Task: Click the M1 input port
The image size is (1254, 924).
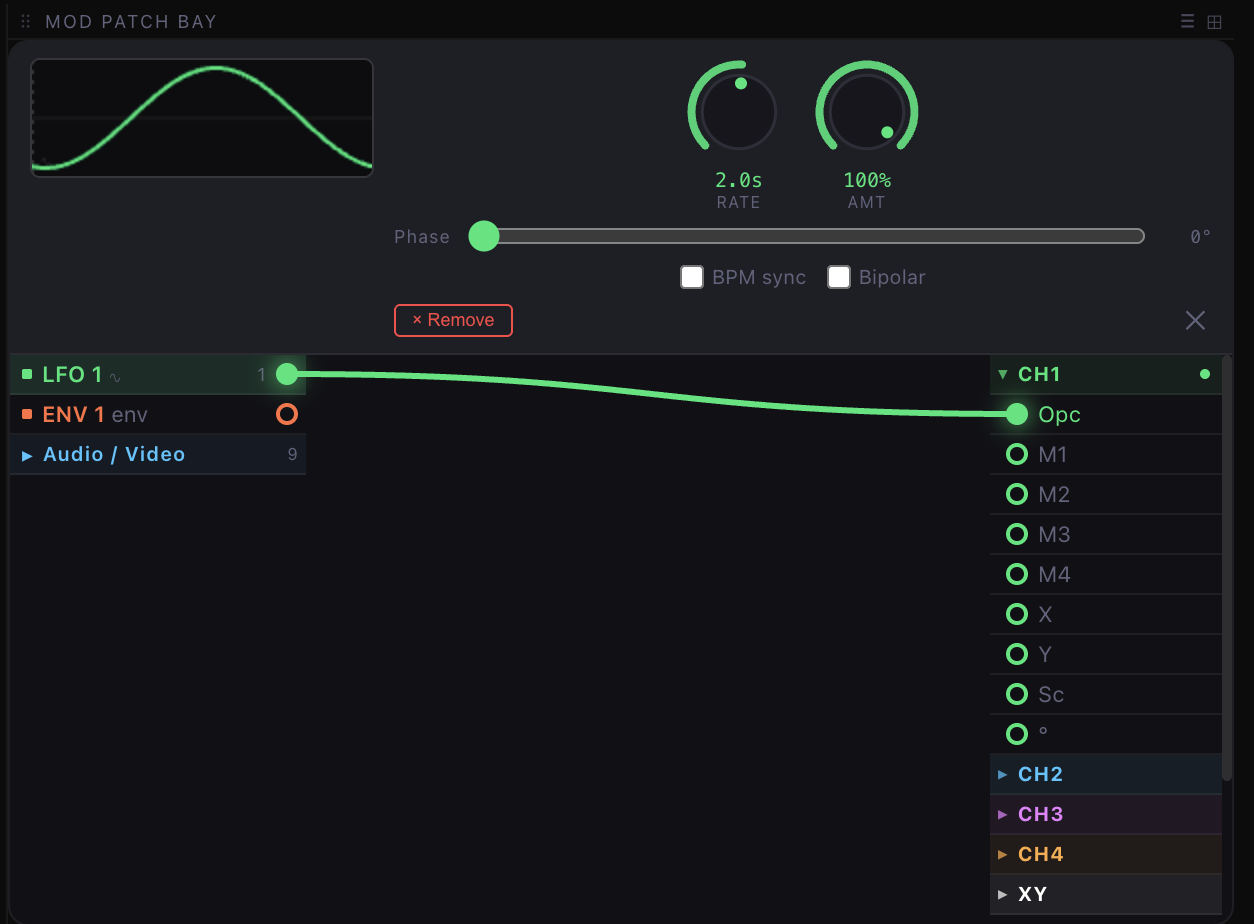Action: pos(1017,454)
